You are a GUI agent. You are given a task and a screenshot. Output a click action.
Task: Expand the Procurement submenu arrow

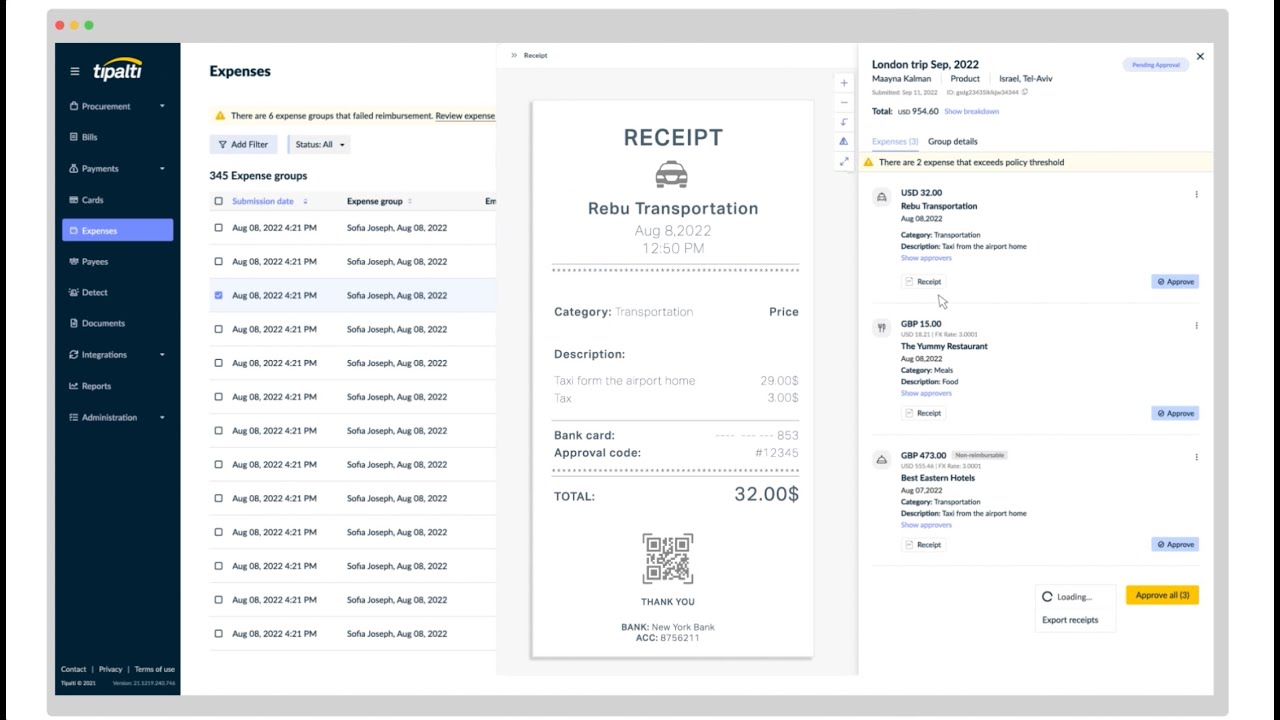[162, 106]
